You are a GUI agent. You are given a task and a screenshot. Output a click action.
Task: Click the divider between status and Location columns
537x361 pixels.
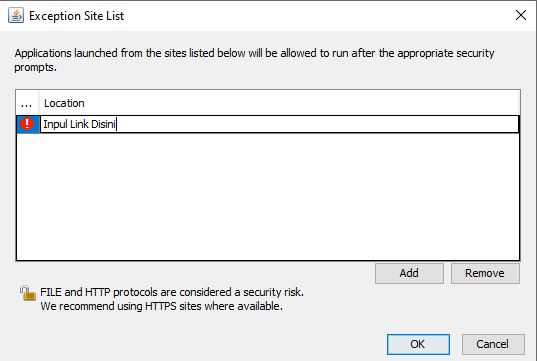(x=39, y=103)
